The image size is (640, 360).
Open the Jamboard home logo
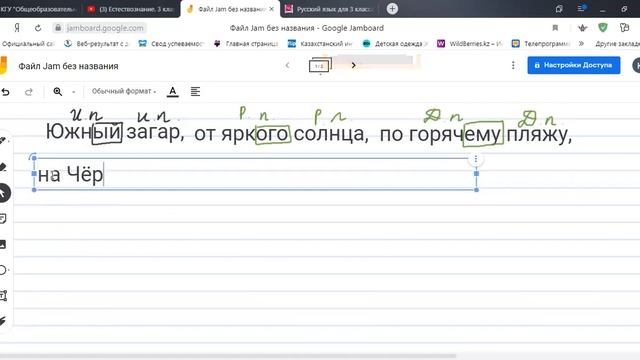click(3, 66)
